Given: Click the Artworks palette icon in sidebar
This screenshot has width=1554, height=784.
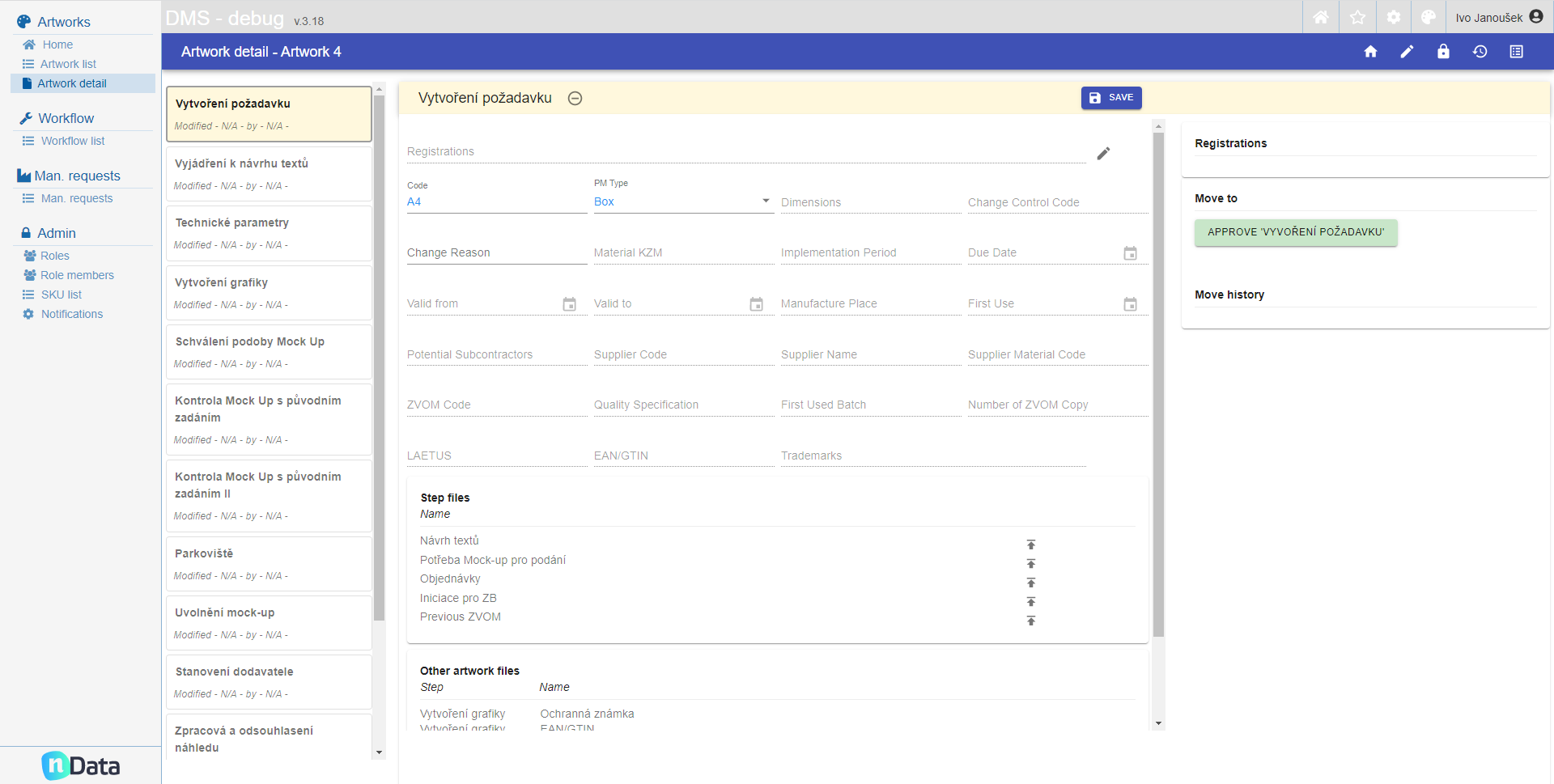Looking at the screenshot, I should (x=24, y=22).
